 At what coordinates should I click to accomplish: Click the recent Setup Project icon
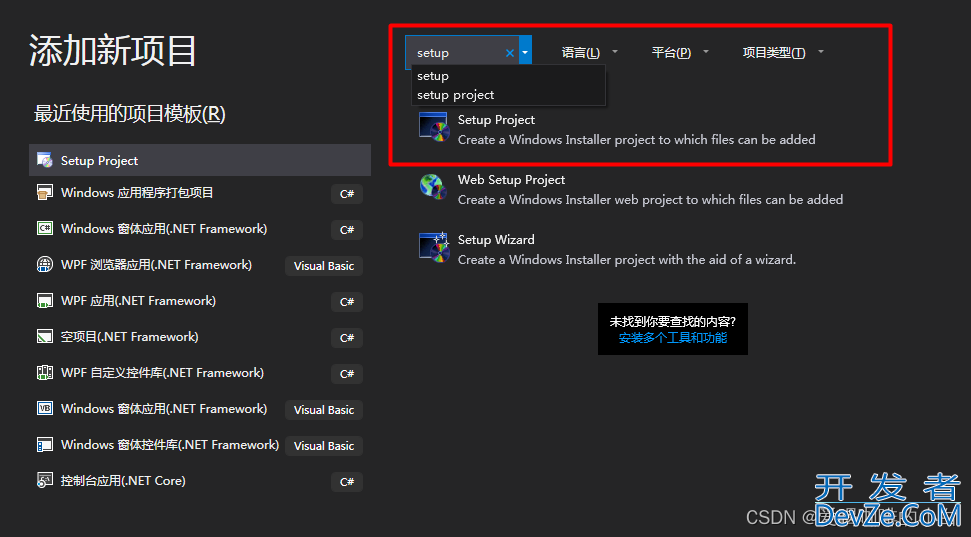45,160
